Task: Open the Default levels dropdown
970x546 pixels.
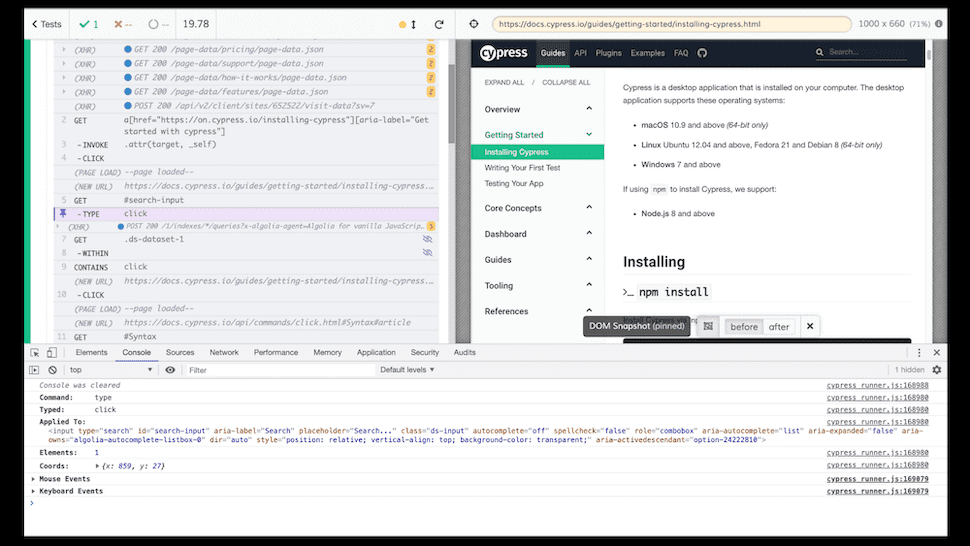Action: (407, 370)
